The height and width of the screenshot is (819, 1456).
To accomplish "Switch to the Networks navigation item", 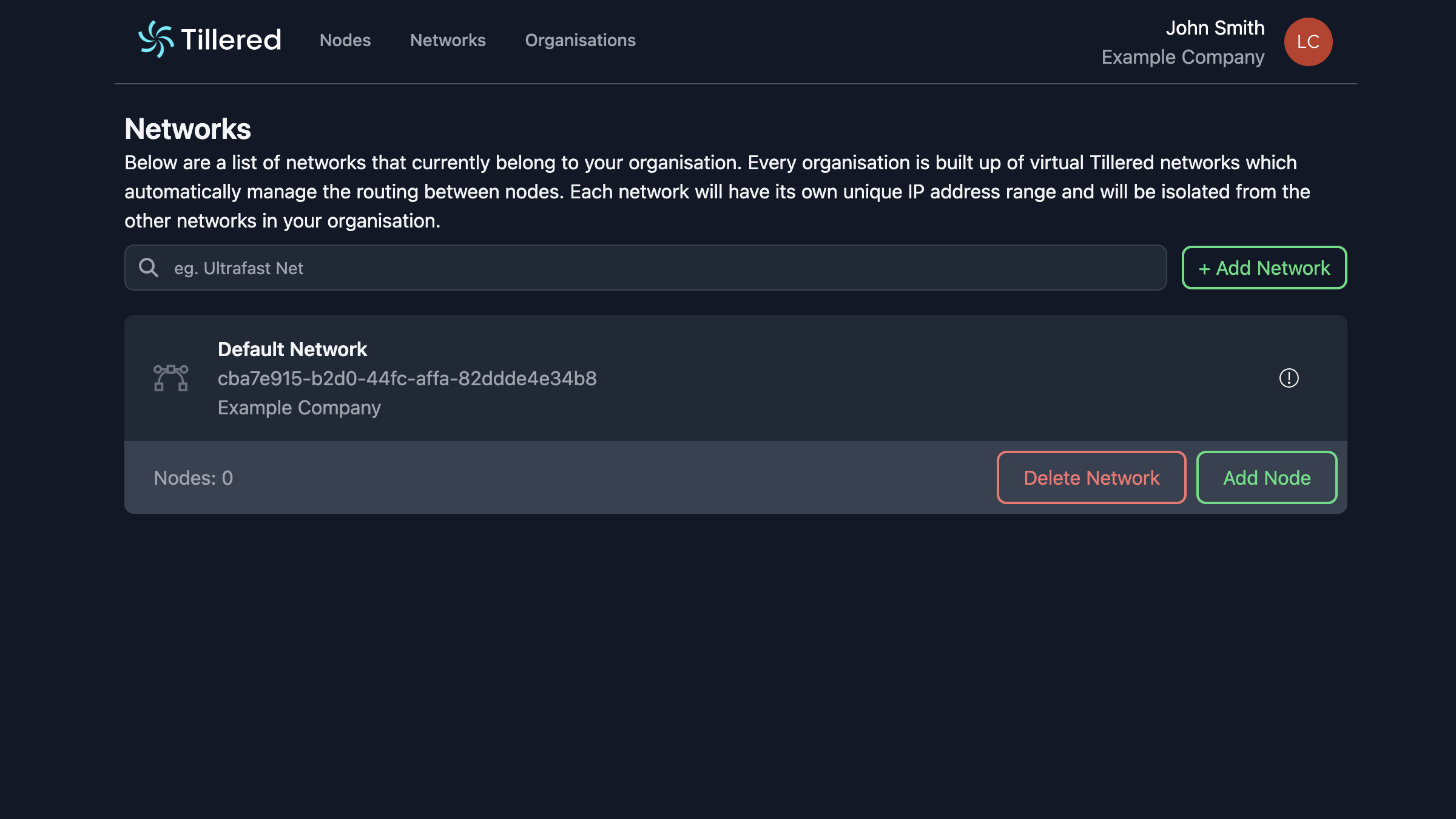I will (448, 40).
